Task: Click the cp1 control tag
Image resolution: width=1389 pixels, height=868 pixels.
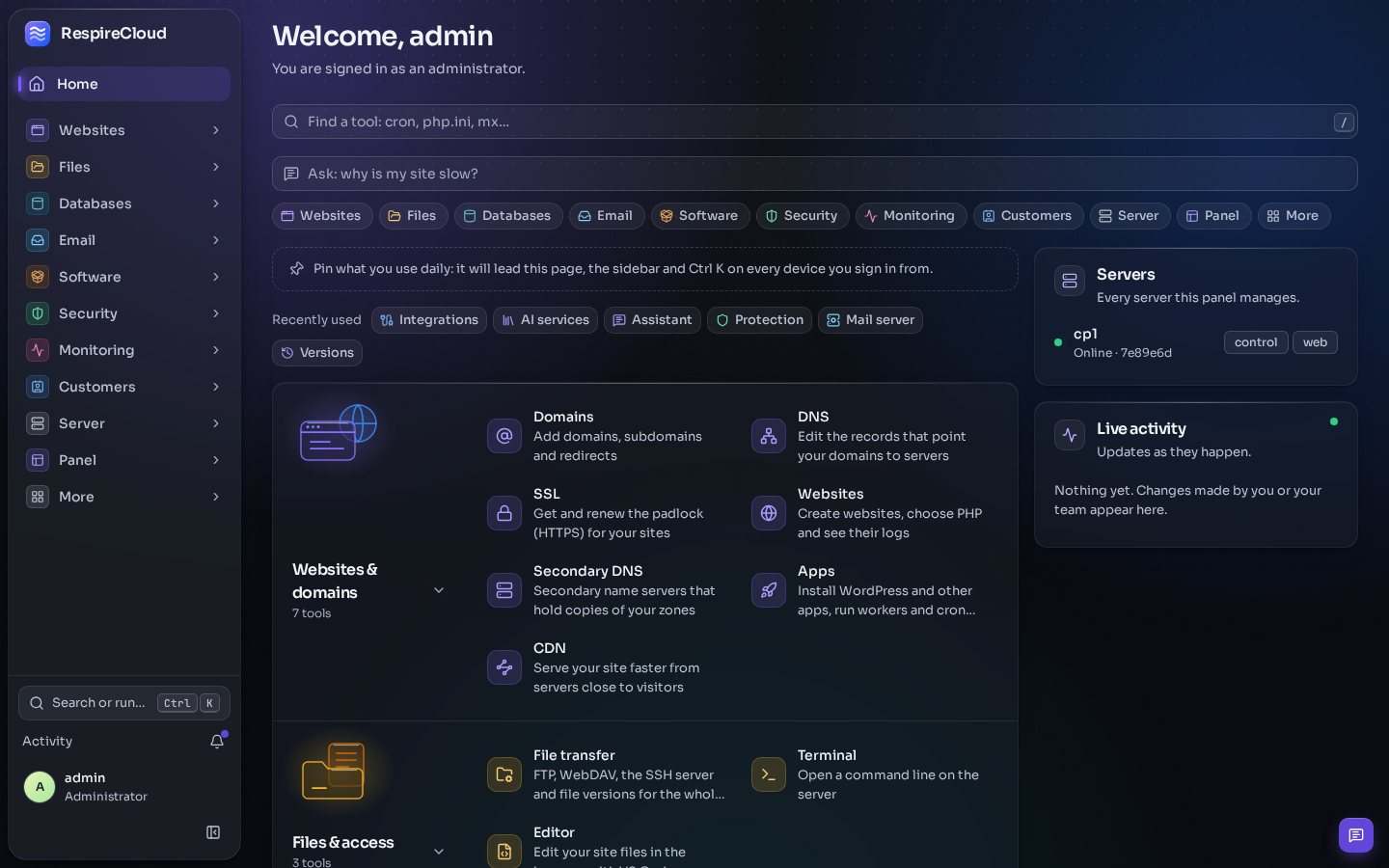Action: 1256,342
